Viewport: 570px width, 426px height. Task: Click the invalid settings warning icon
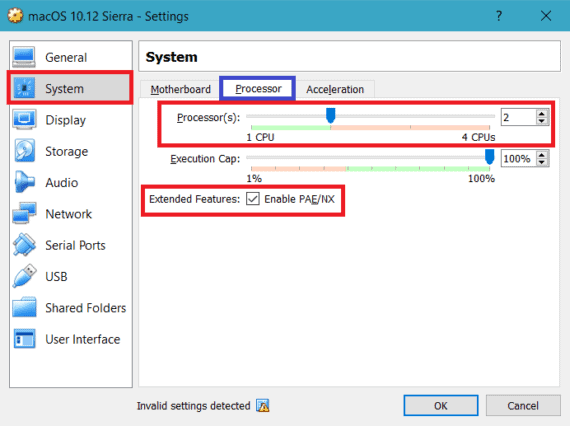click(262, 405)
